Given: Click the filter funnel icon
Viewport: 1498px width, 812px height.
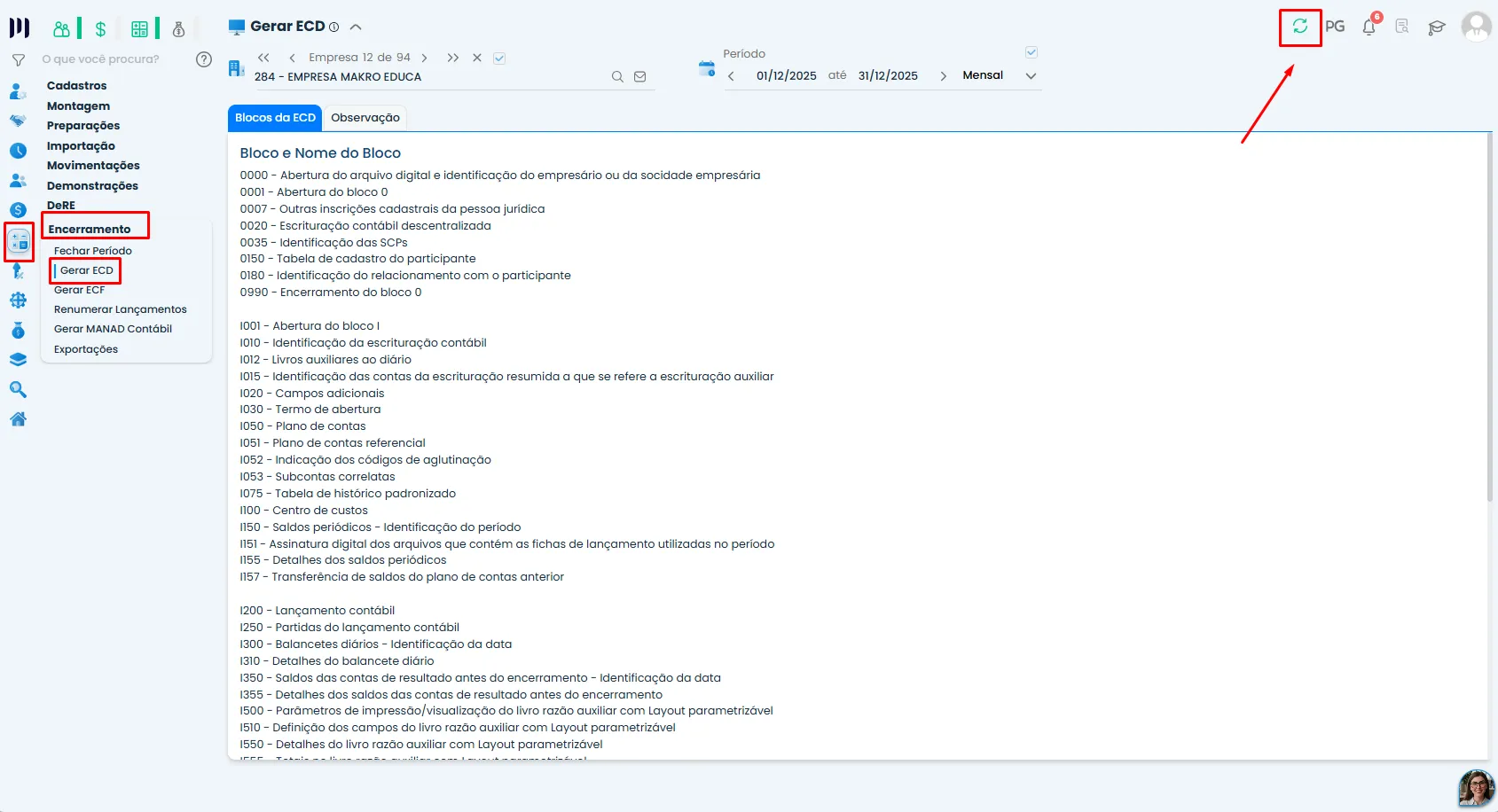Looking at the screenshot, I should [x=18, y=60].
